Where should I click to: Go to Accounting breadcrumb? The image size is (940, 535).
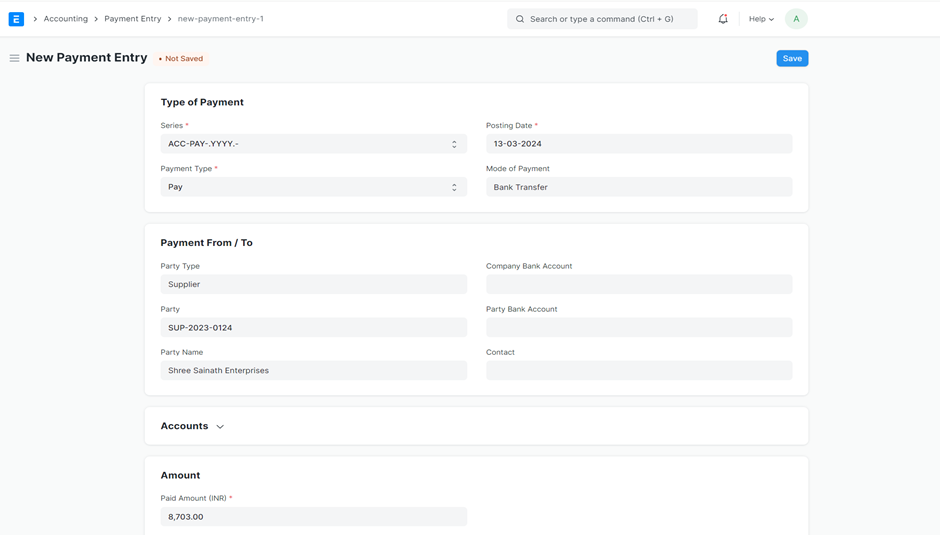click(x=65, y=19)
